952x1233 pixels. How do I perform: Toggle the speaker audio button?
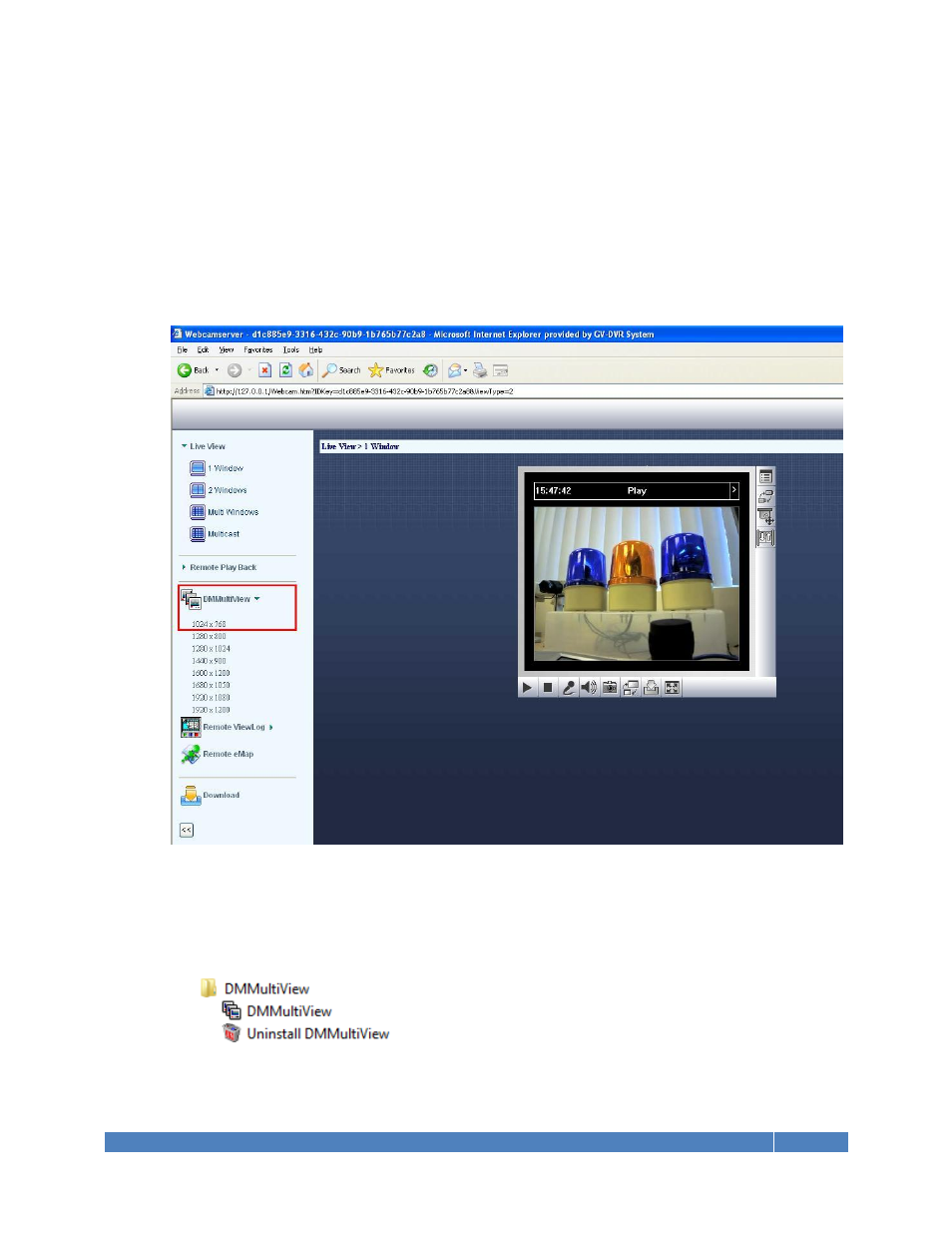click(x=589, y=688)
